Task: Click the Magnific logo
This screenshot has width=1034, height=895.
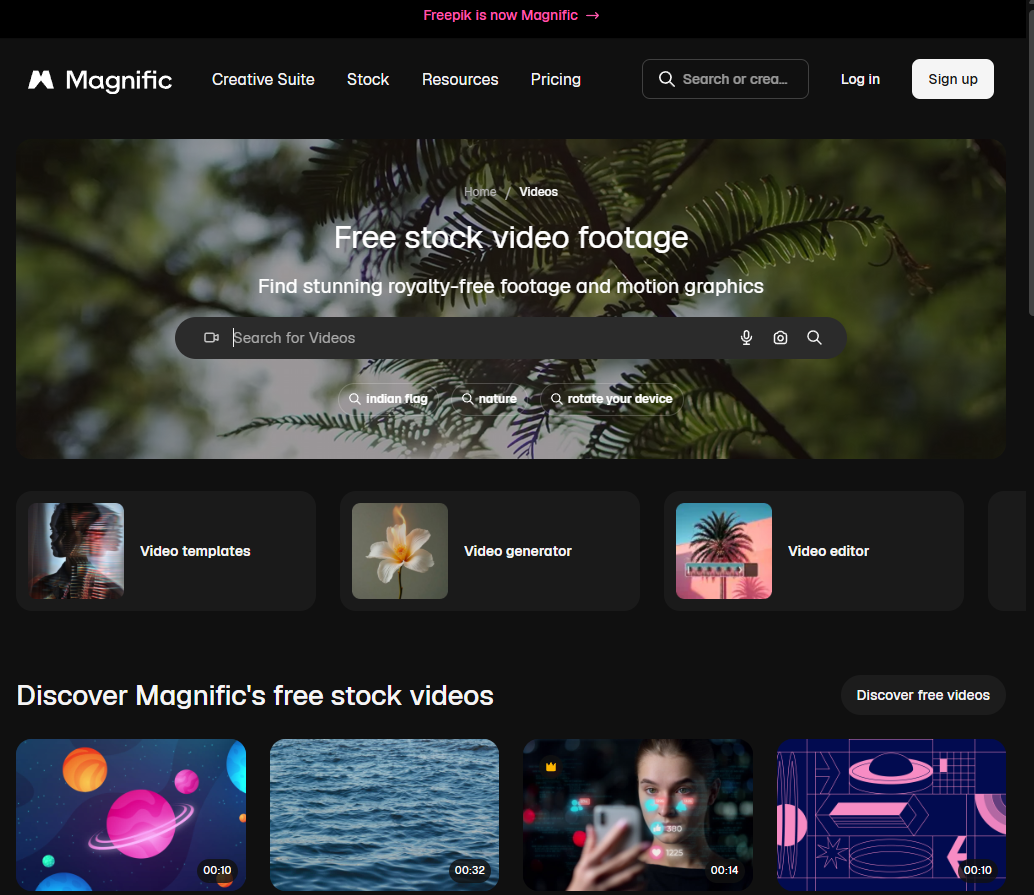Action: (x=100, y=80)
